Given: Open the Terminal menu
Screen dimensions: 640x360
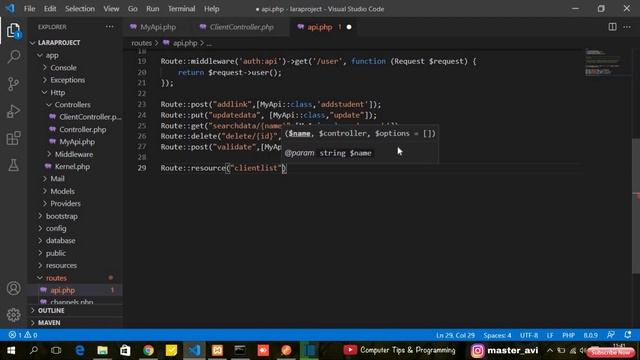Looking at the screenshot, I should coord(181,9).
